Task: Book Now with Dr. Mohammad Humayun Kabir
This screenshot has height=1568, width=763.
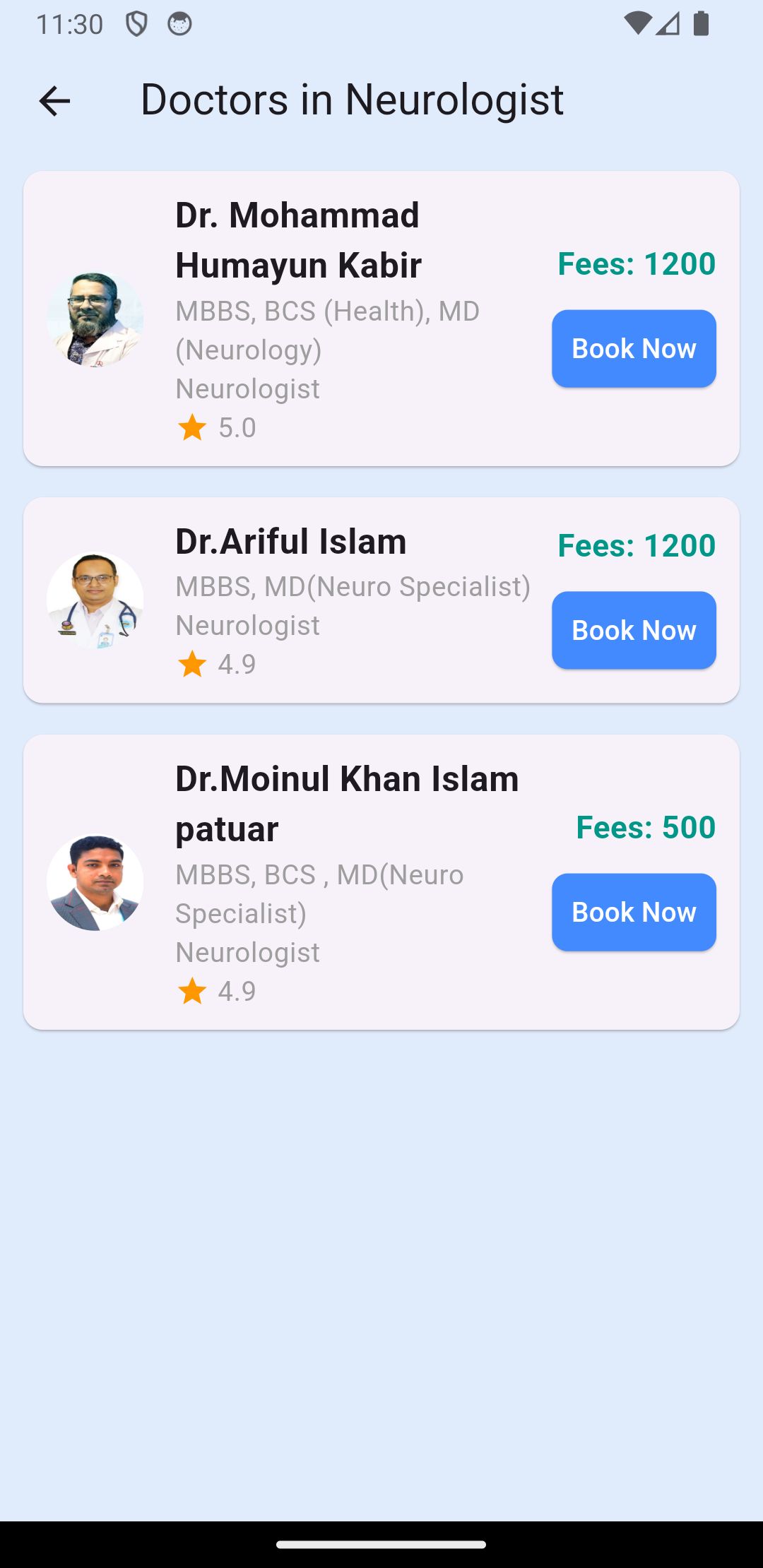Action: coord(634,349)
